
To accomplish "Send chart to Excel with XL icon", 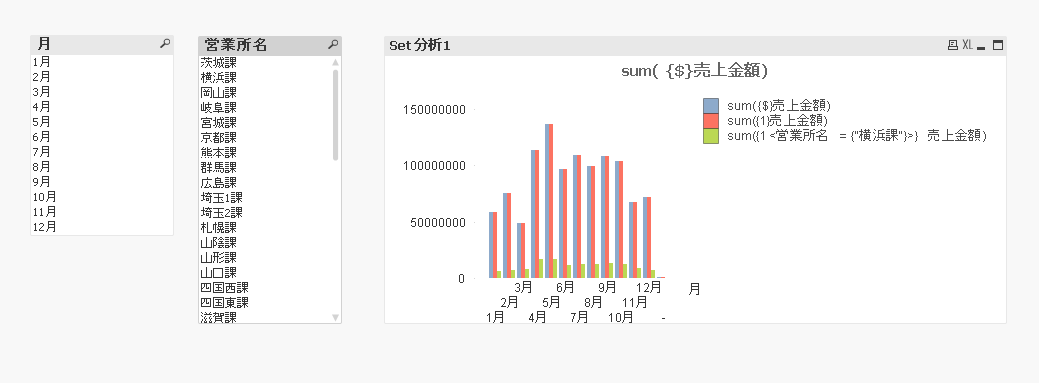I will [967, 45].
